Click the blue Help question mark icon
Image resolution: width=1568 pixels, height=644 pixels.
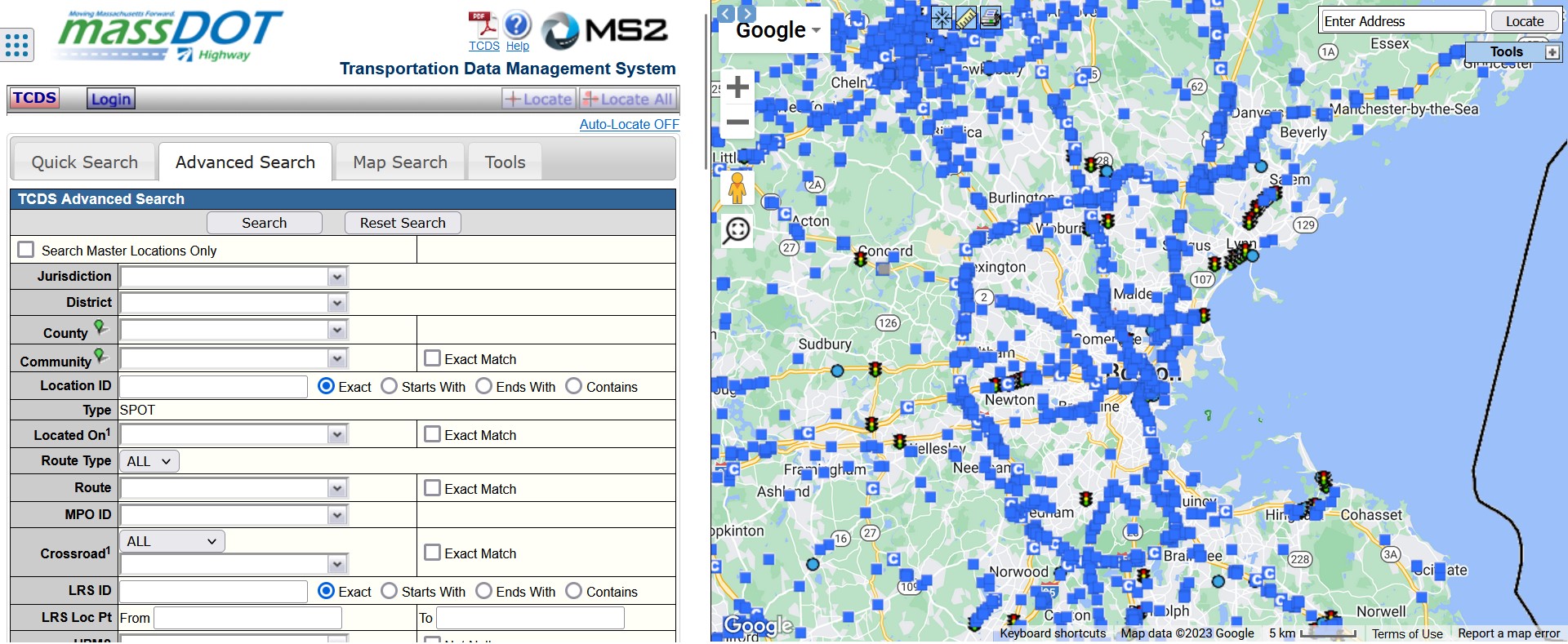(517, 25)
